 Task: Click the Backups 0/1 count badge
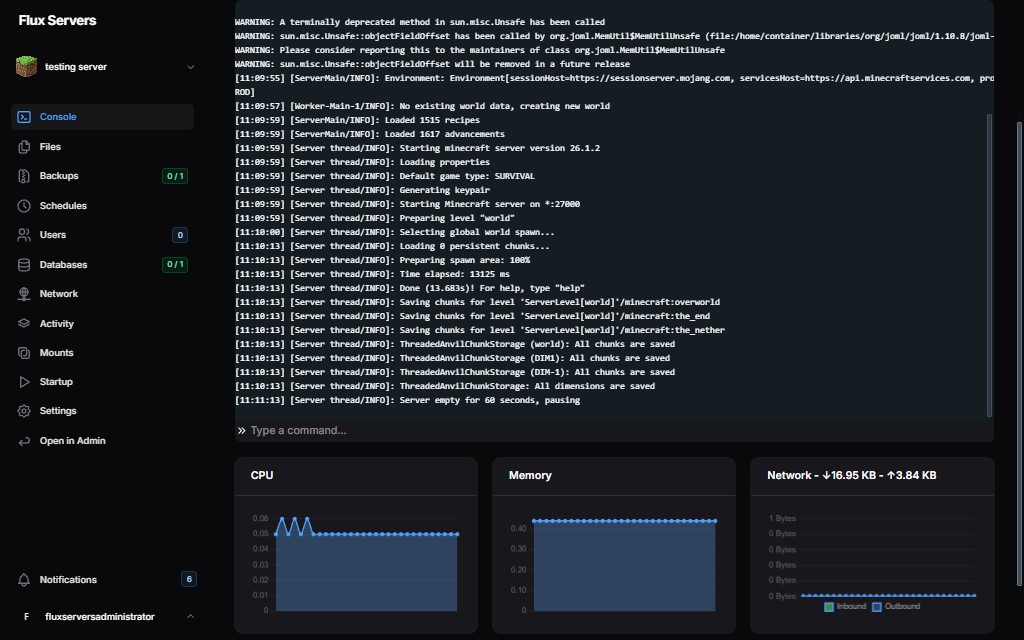175,176
